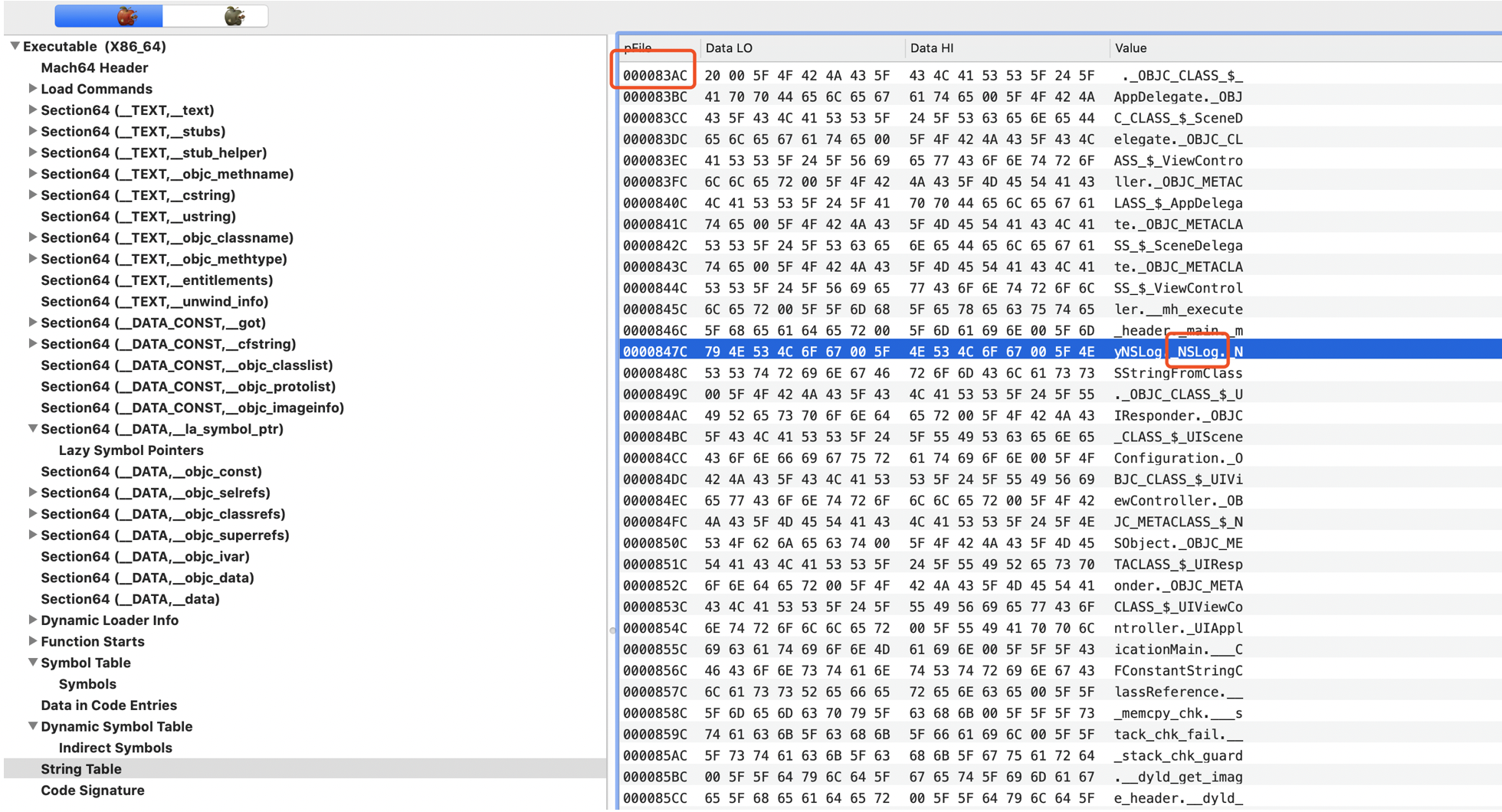Select Section64 (__TEXT,__unwind_info) item

[x=155, y=301]
